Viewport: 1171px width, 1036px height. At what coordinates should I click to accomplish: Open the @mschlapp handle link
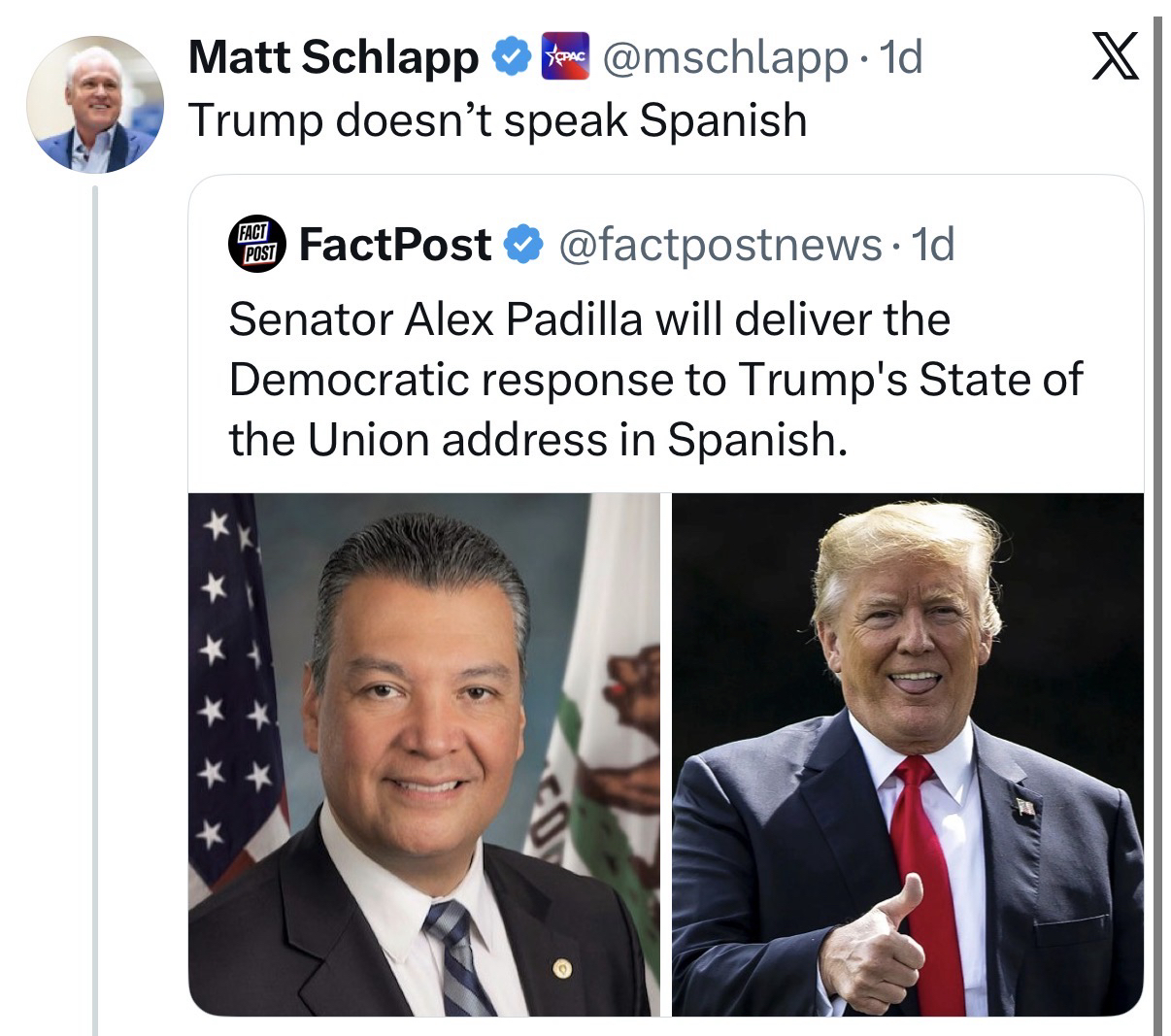(724, 58)
